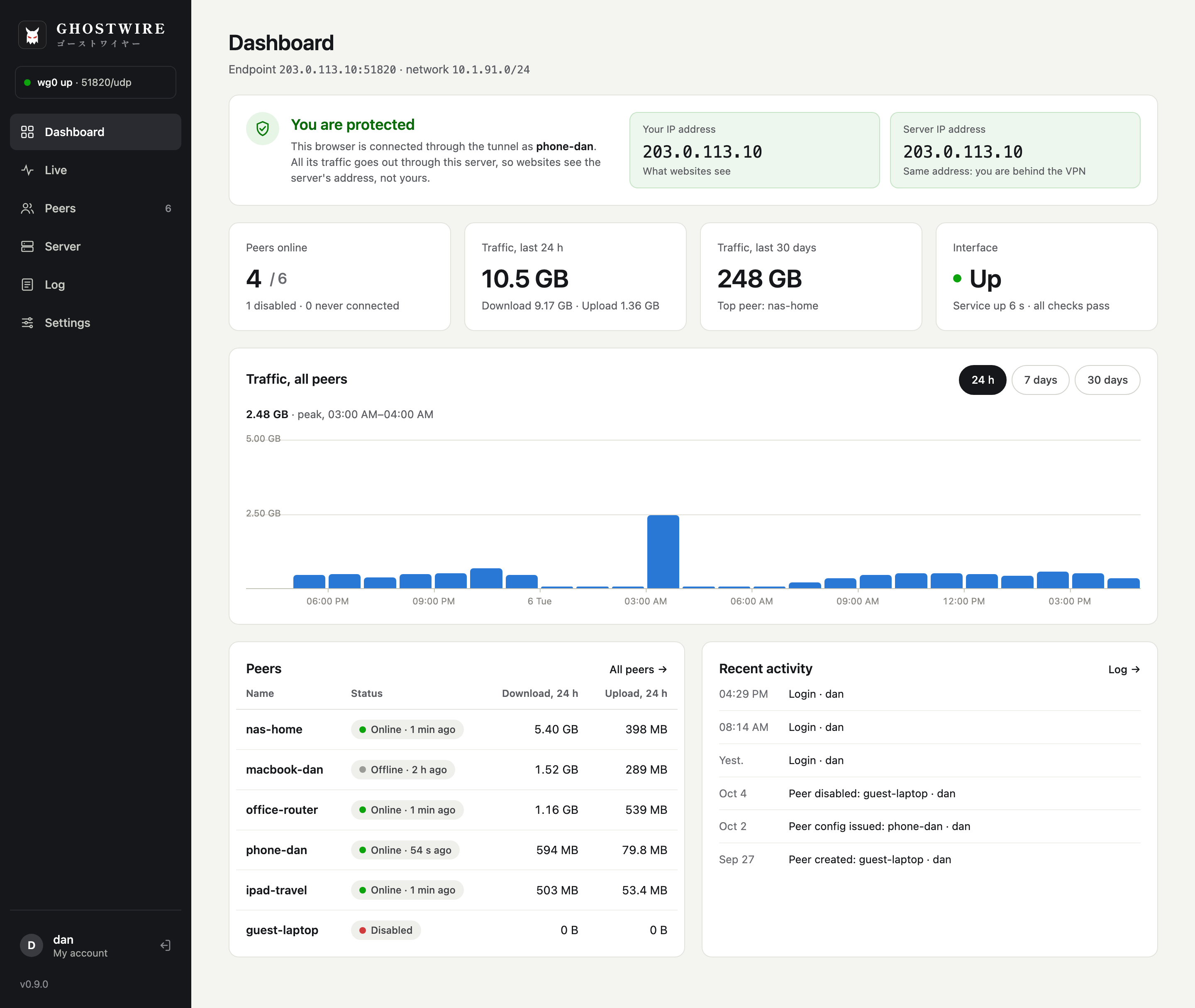The height and width of the screenshot is (1008, 1195).
Task: Click the tall 03:00 AM peak bar
Action: tap(663, 551)
